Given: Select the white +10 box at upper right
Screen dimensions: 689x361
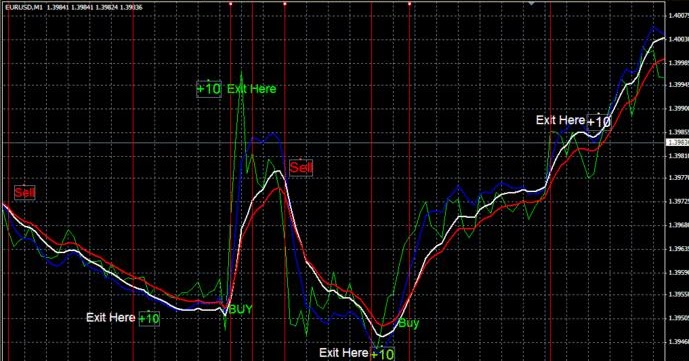Looking at the screenshot, I should point(599,121).
